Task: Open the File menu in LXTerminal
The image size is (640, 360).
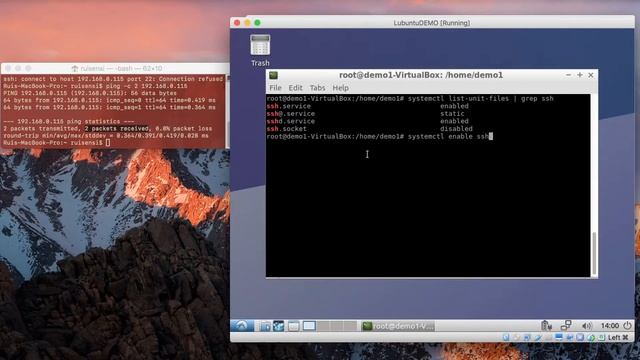Action: [275, 88]
